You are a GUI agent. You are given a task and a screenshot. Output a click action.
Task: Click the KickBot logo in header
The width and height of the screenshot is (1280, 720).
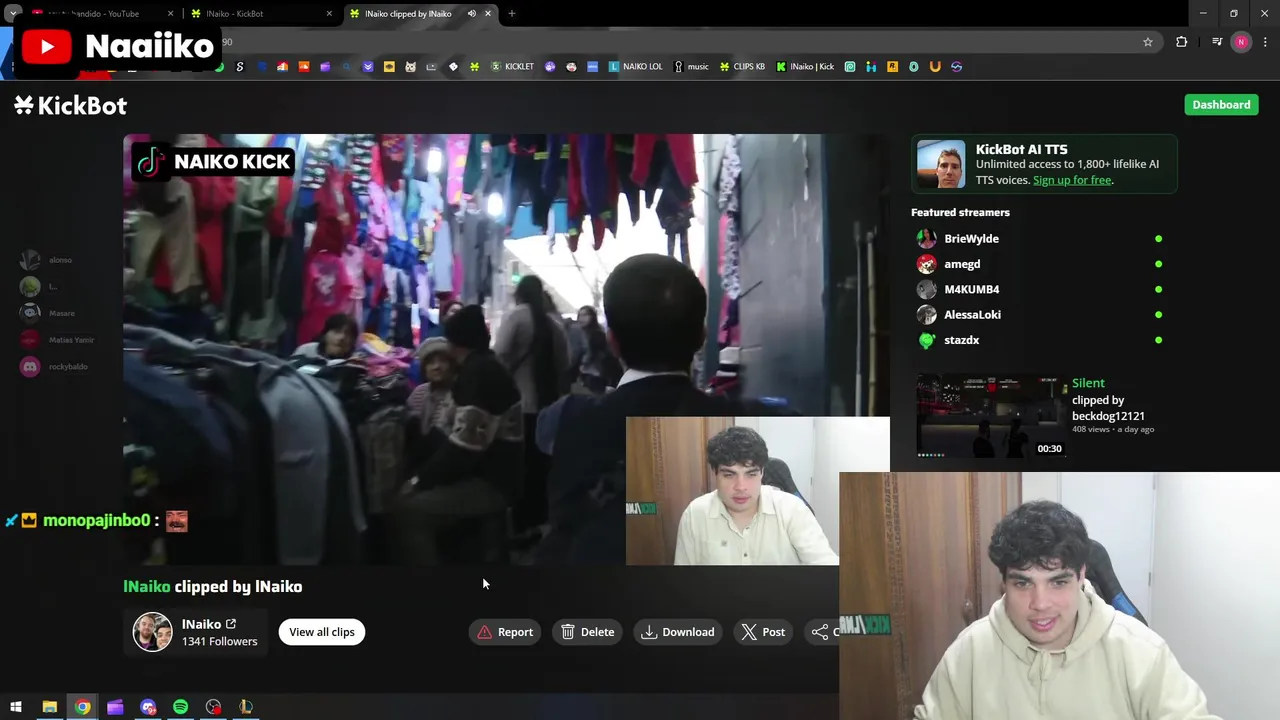[70, 105]
